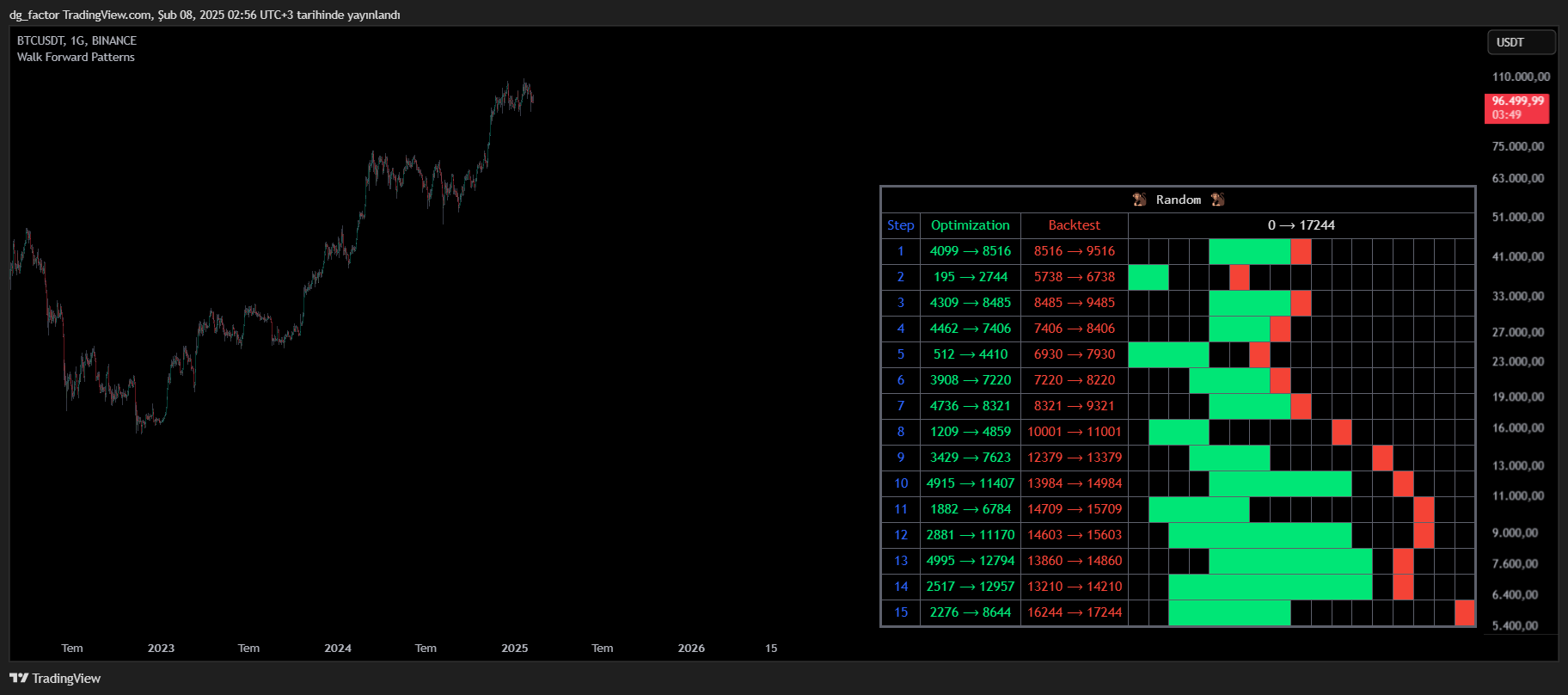Click the 2024 label on the time axis

pyautogui.click(x=338, y=649)
